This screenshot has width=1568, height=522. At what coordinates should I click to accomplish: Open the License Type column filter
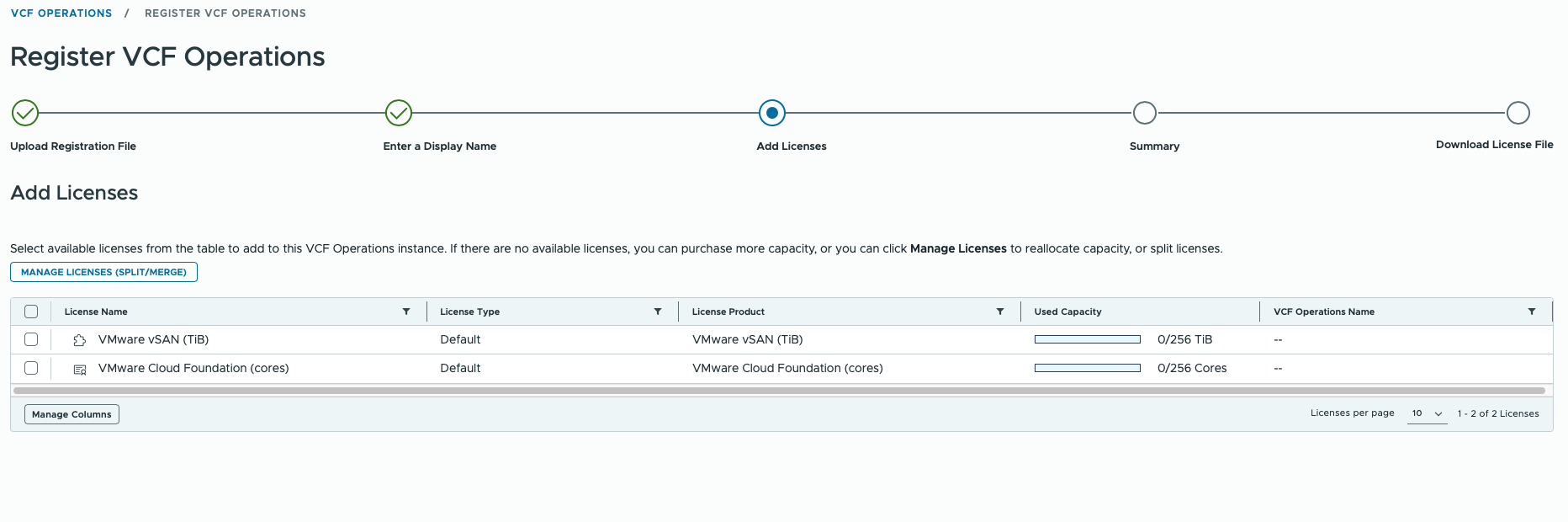pyautogui.click(x=658, y=312)
